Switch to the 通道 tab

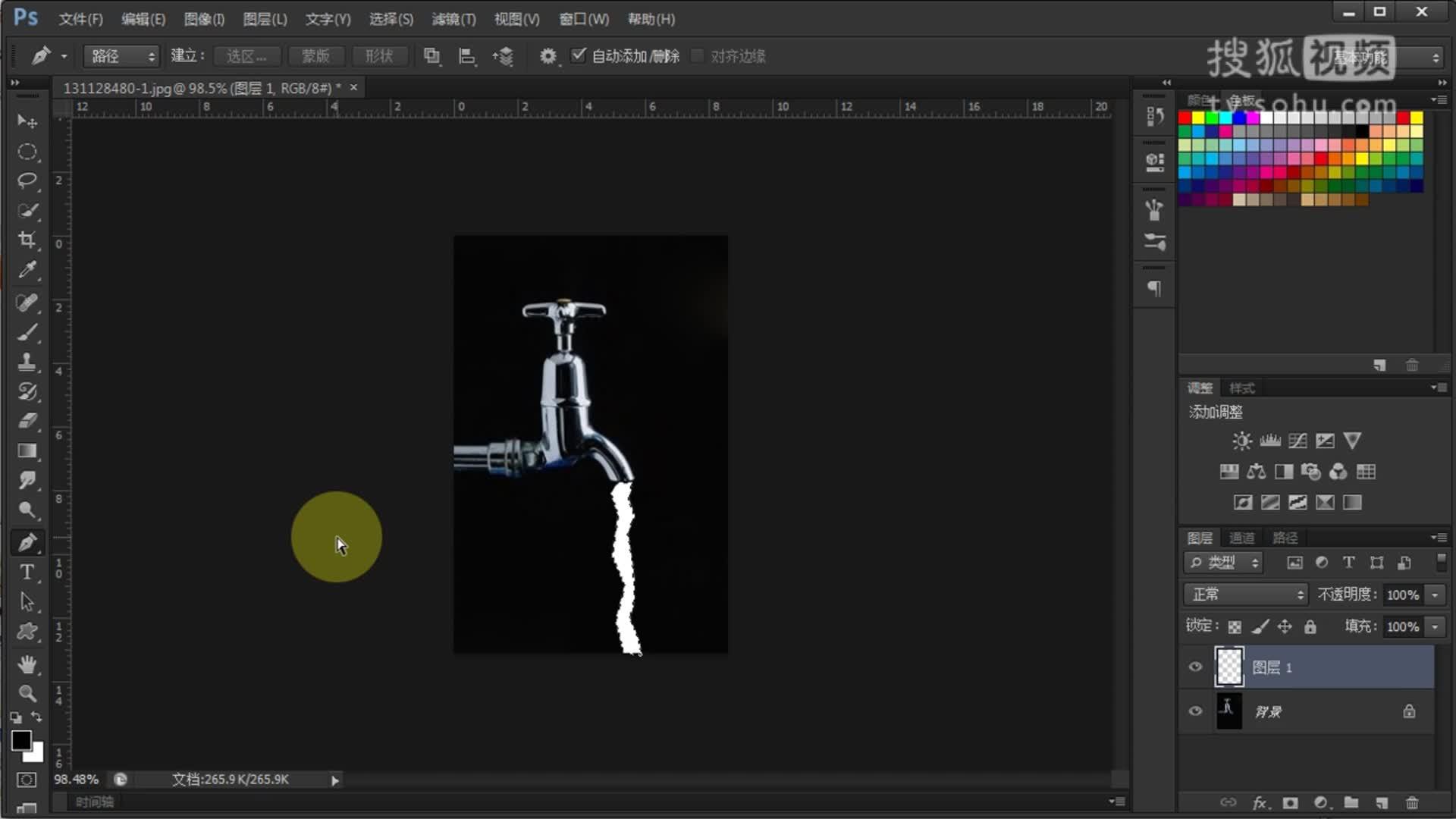1241,538
